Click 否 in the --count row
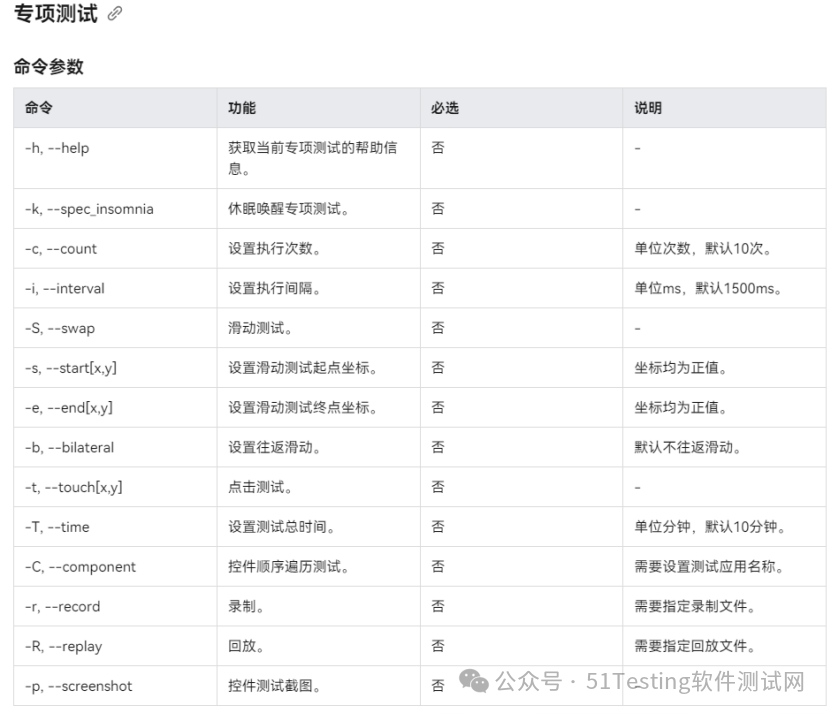 (438, 249)
